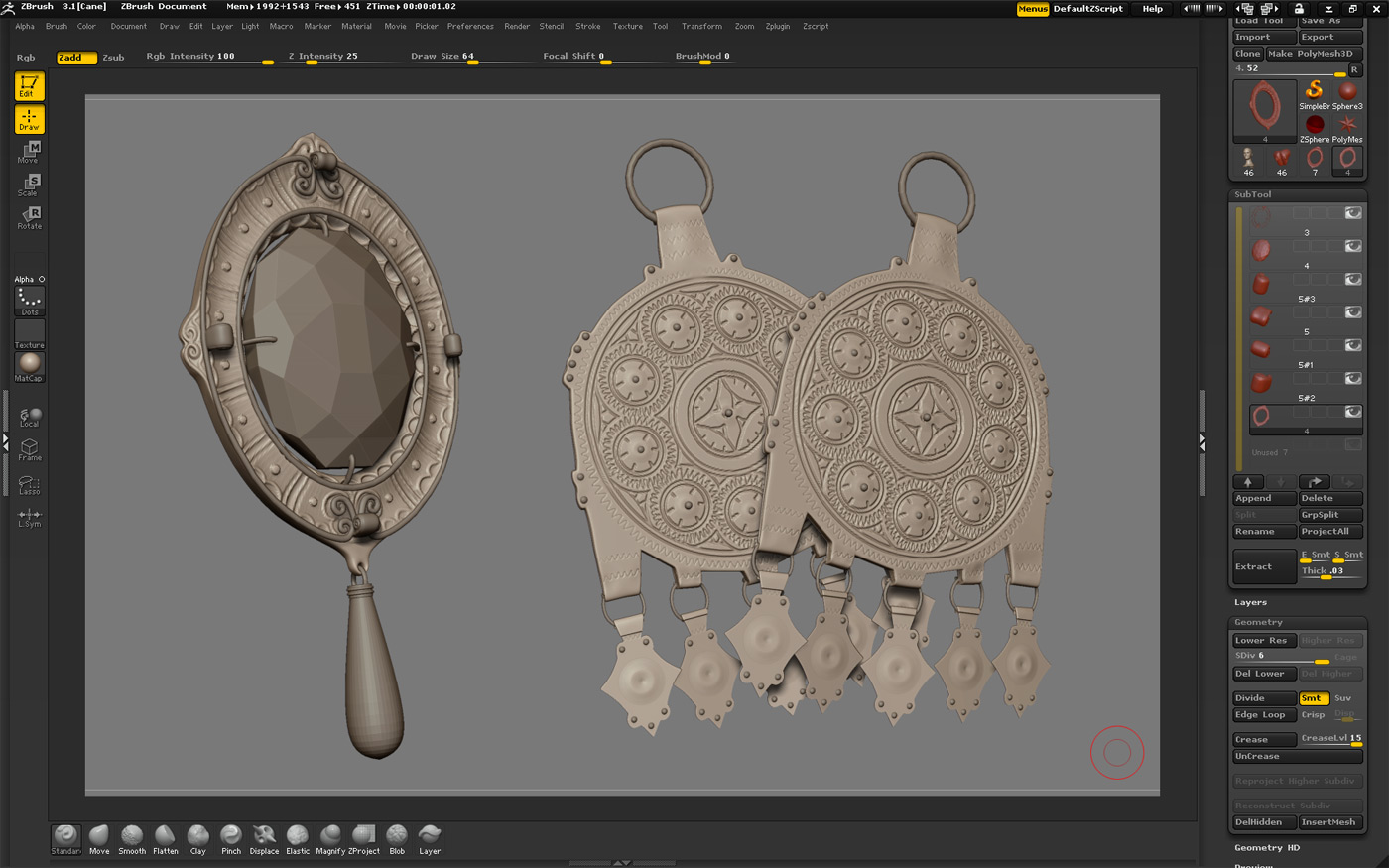The width and height of the screenshot is (1389, 868).
Task: Toggle Local transformations icon
Action: point(30,417)
